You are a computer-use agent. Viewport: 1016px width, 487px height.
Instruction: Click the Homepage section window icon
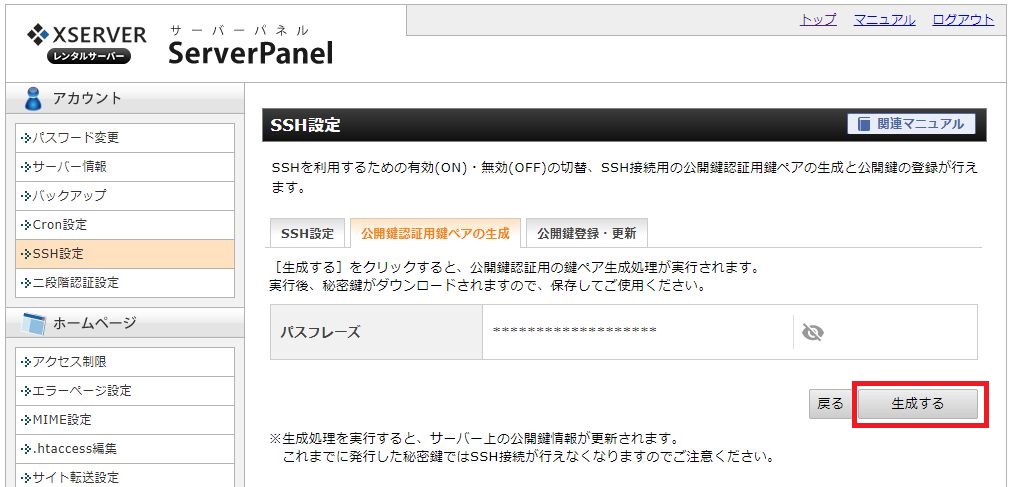(33, 323)
